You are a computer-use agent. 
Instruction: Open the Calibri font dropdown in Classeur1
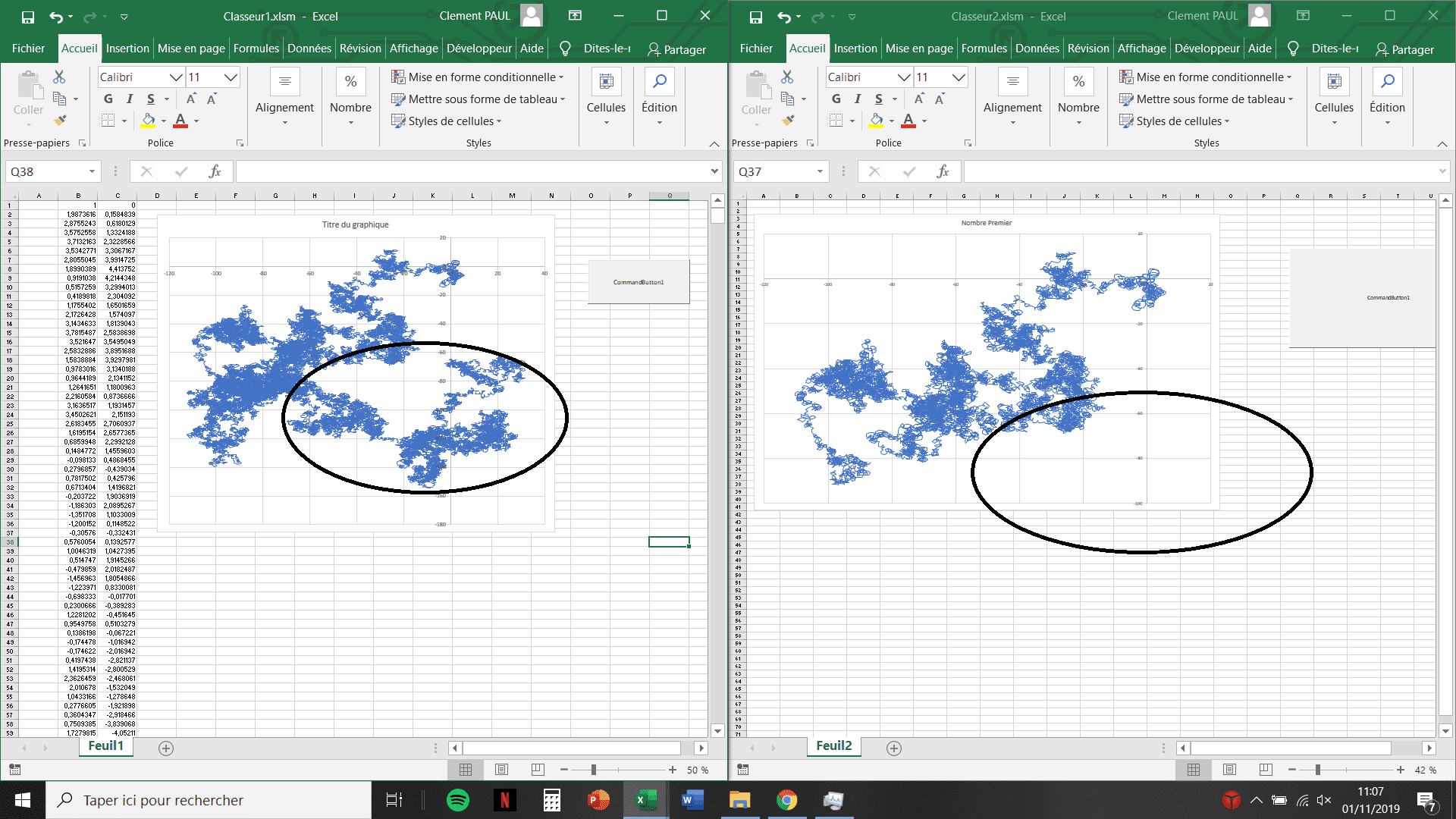point(175,77)
